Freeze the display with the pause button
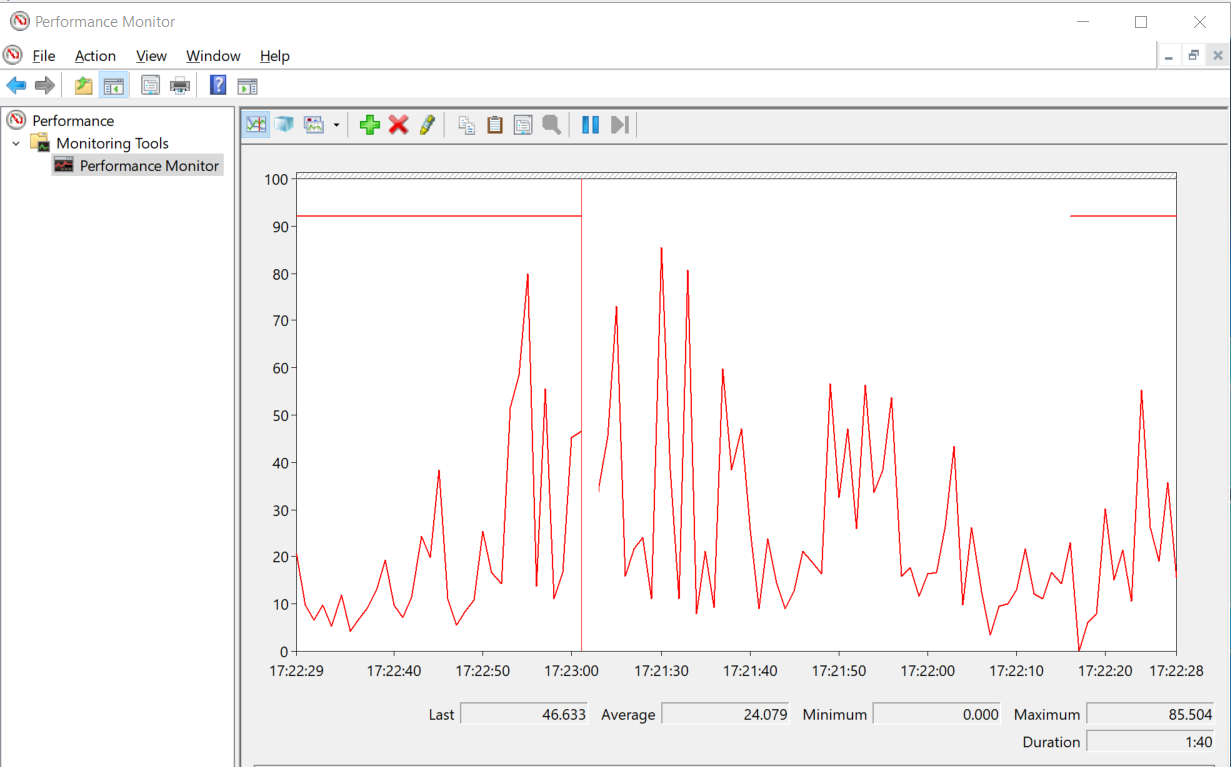Viewport: 1231px width, 767px height. [x=590, y=125]
